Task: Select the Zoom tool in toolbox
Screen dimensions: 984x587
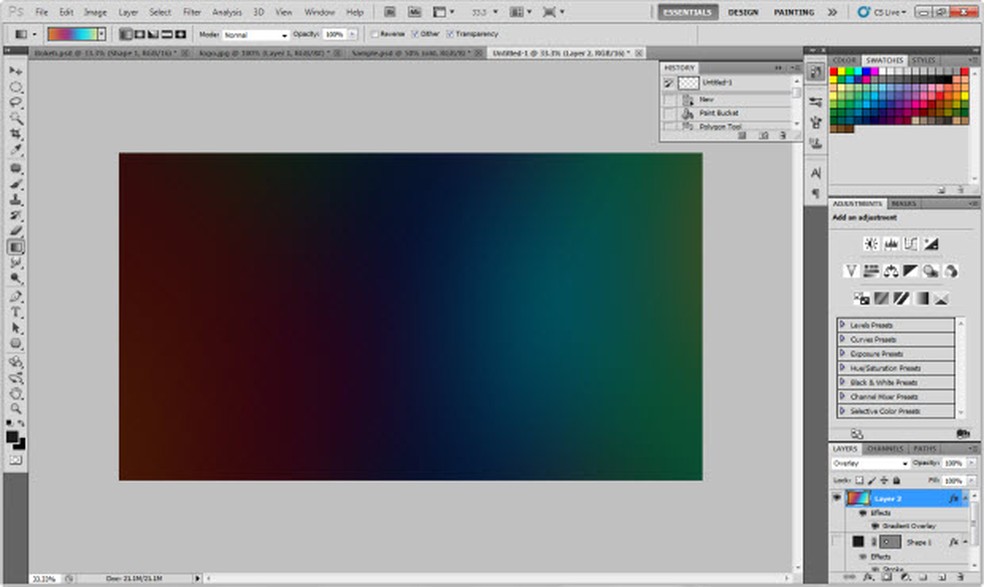Action: tap(16, 409)
